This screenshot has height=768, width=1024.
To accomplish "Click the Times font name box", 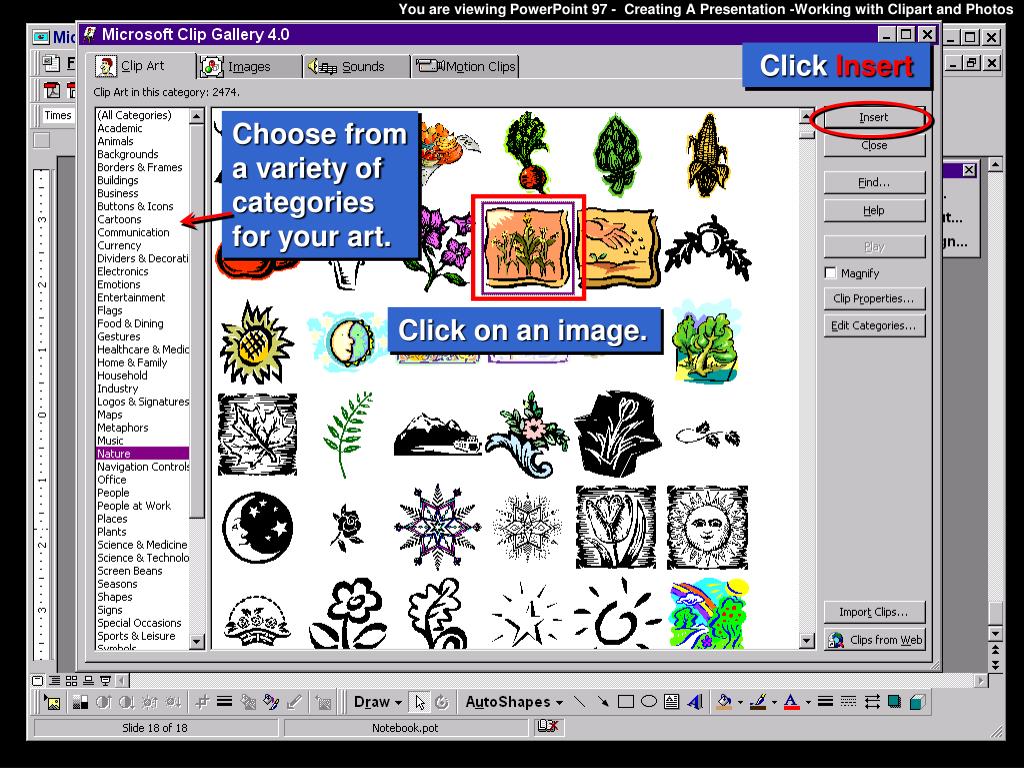I will tap(57, 115).
